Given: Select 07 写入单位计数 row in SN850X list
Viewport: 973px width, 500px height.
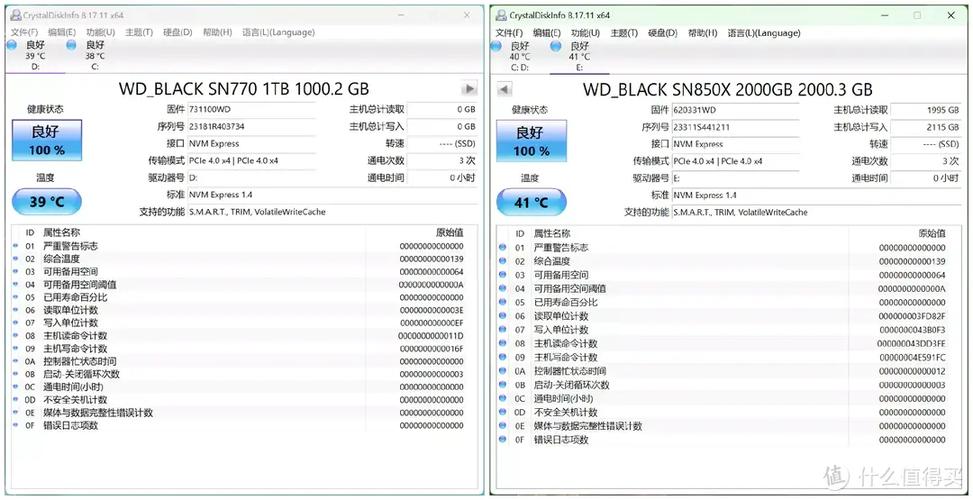Looking at the screenshot, I should pos(729,330).
